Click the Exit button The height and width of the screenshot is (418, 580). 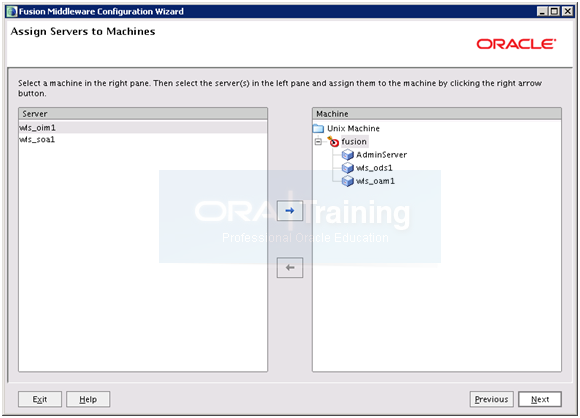tap(40, 400)
